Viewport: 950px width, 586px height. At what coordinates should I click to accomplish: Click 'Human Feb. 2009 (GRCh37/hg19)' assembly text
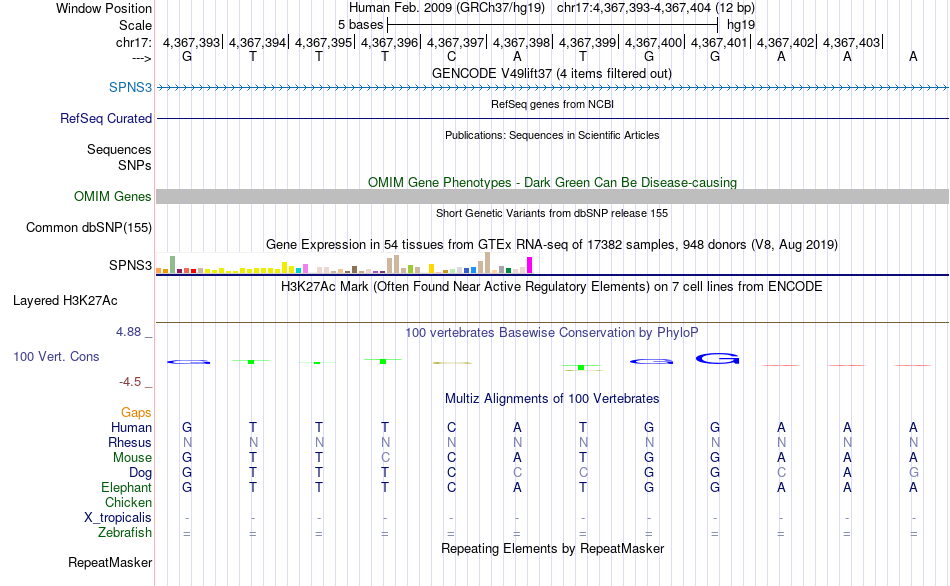447,8
